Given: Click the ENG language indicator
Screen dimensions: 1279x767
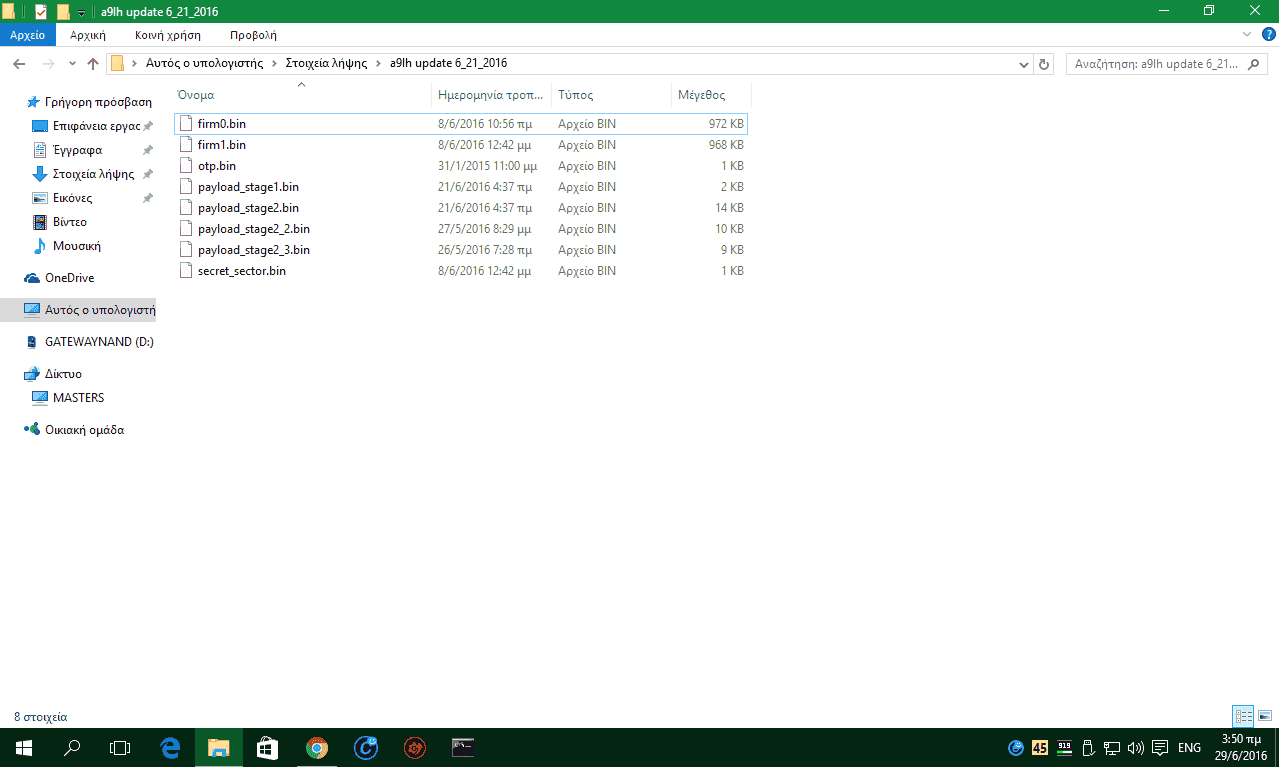Looking at the screenshot, I should [1189, 747].
